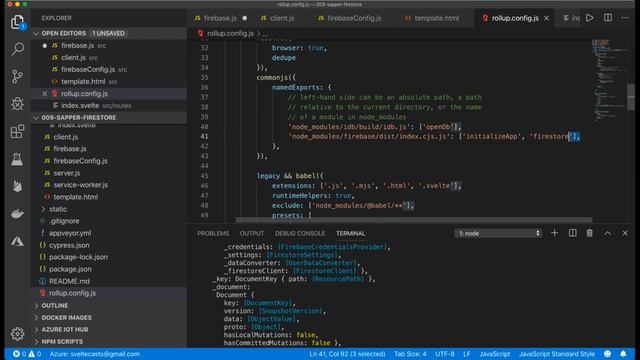Open the Extensions view
This screenshot has height=360, width=640.
point(17,131)
